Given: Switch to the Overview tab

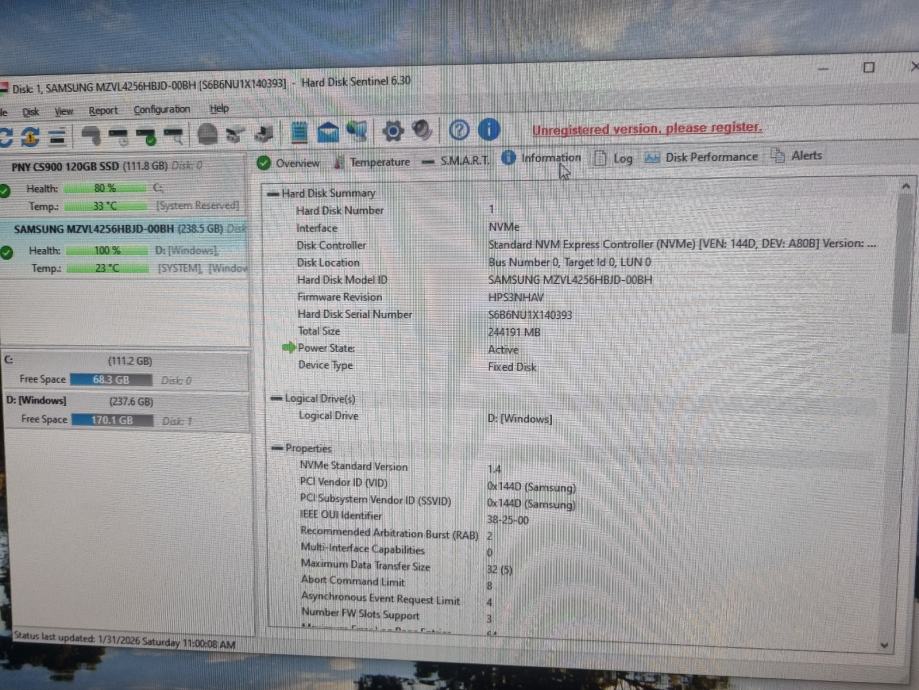Looking at the screenshot, I should tap(288, 163).
